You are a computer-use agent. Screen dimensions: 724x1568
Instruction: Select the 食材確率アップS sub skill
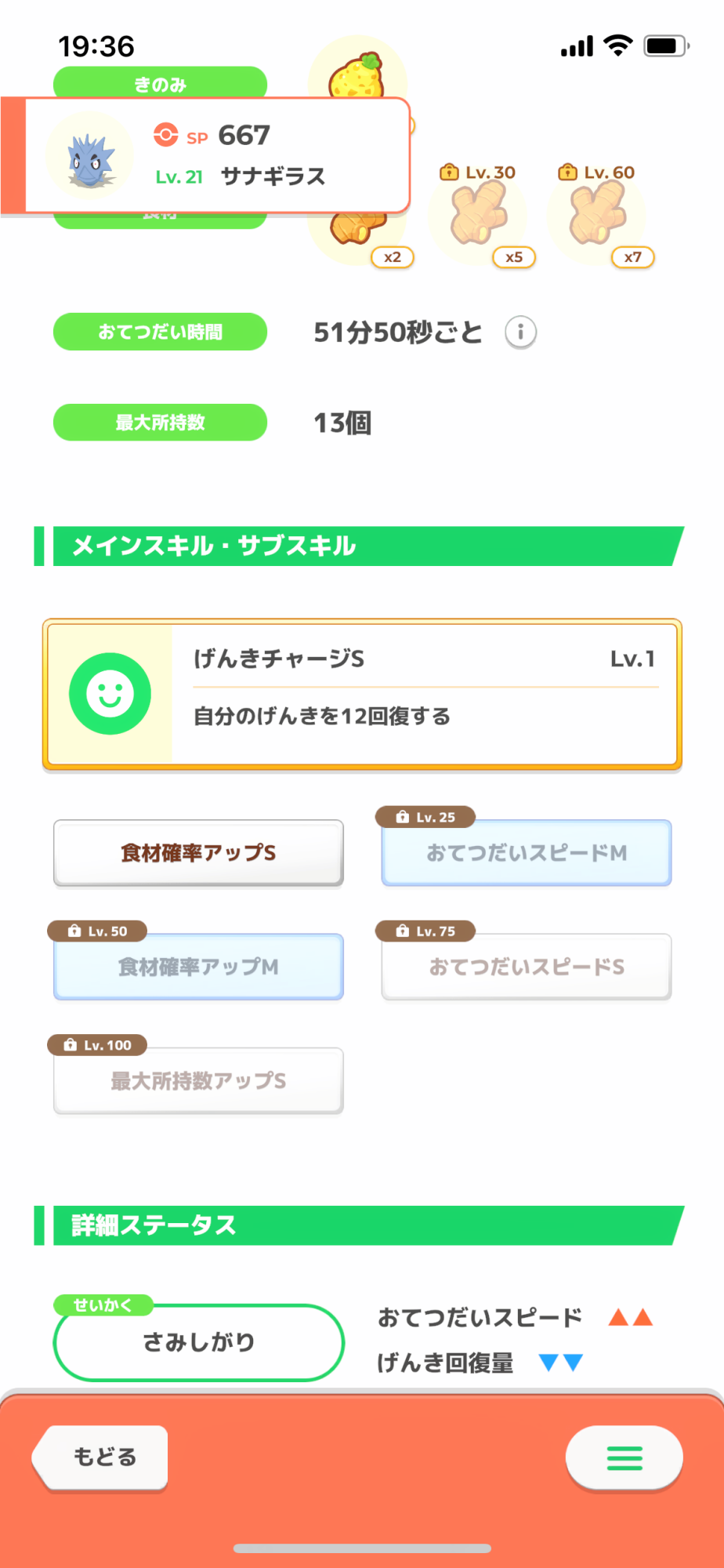[198, 853]
